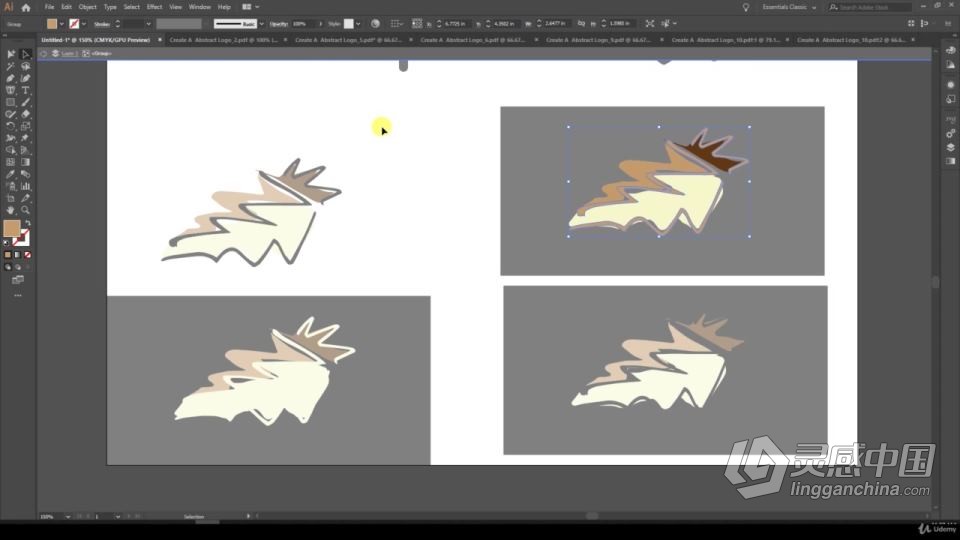Click the Stroke panel link
960x540 pixels.
(x=102, y=24)
